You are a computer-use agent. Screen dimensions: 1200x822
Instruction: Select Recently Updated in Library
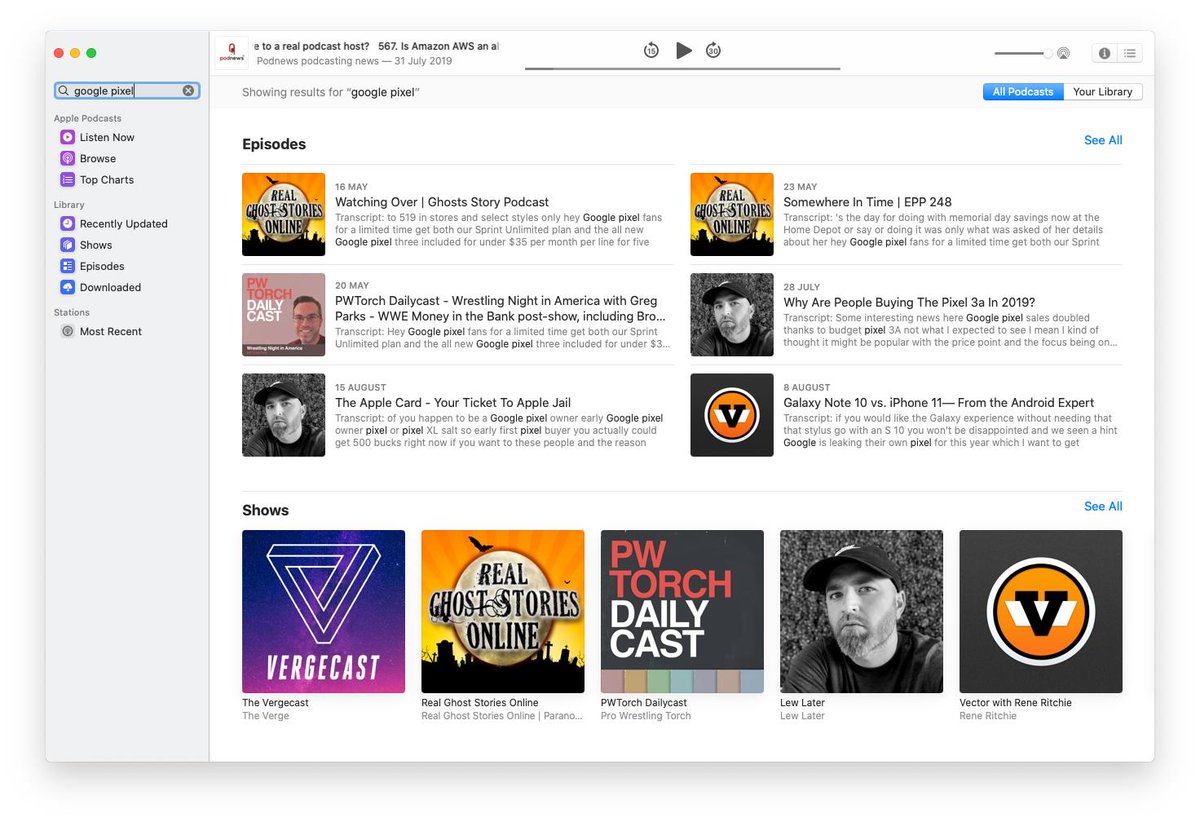click(123, 224)
